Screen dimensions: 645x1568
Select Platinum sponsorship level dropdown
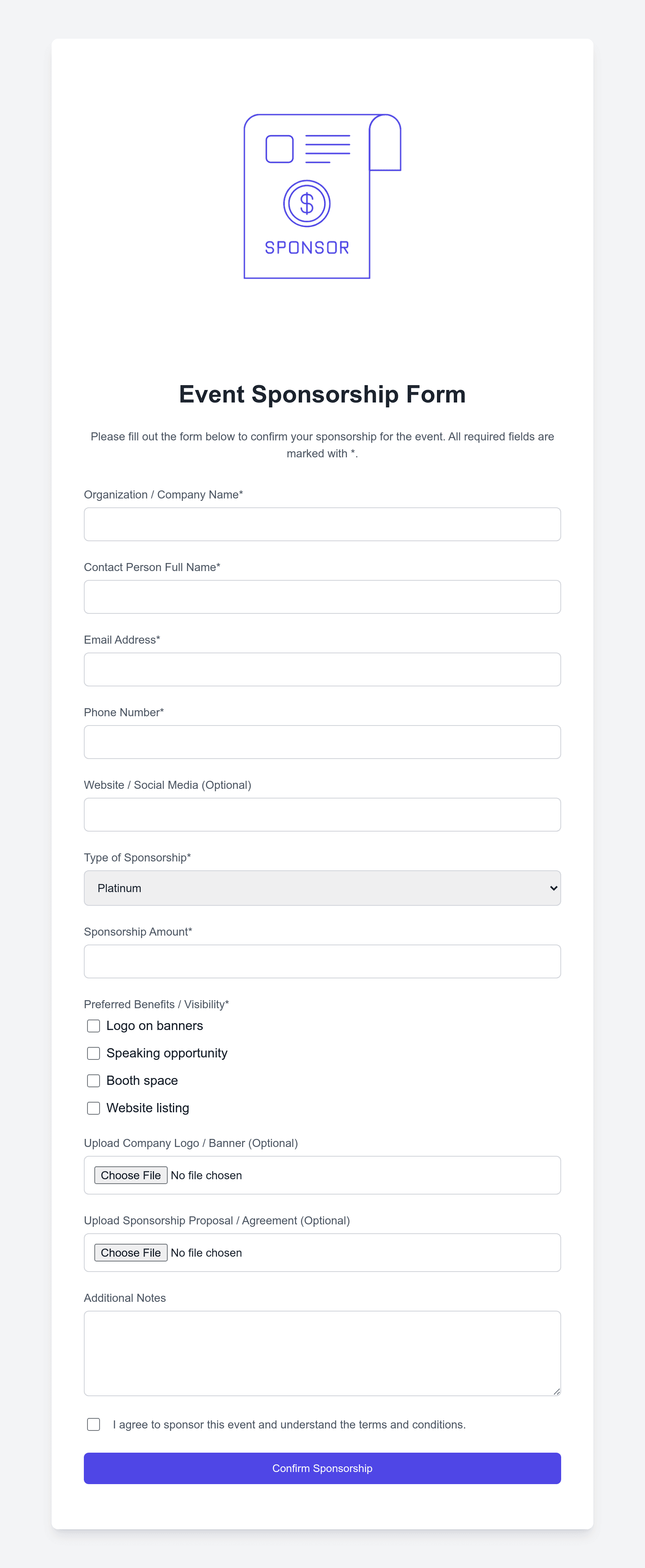click(x=322, y=888)
